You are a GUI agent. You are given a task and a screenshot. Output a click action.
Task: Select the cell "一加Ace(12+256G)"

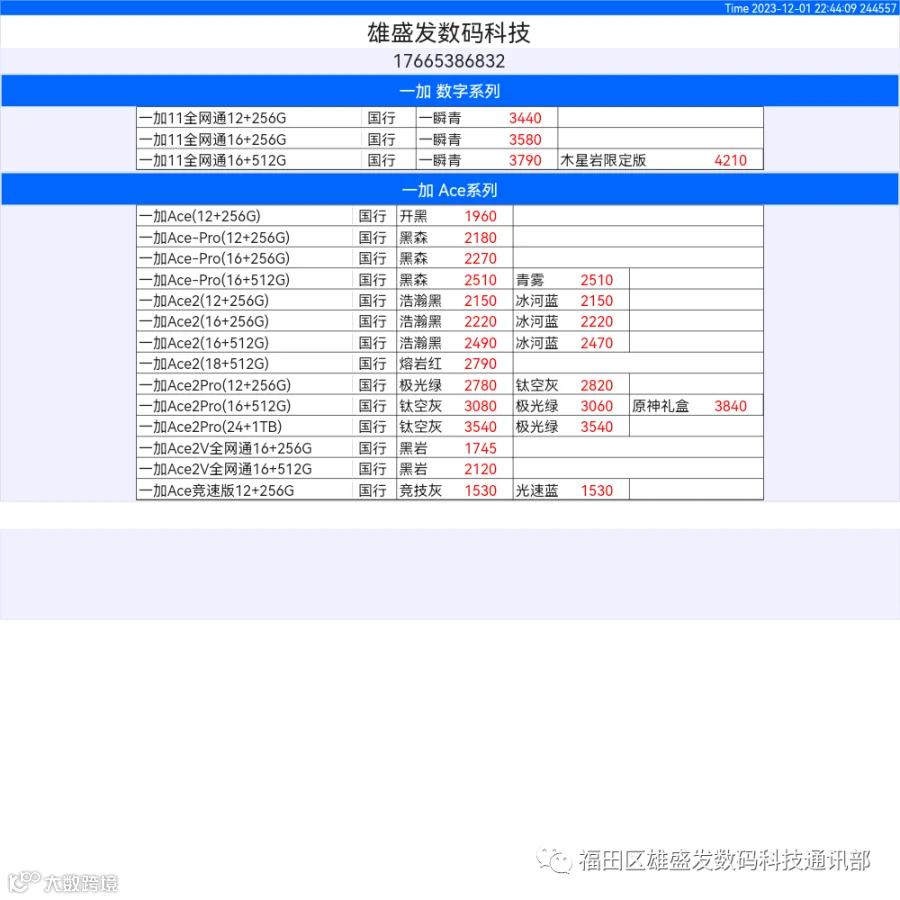200,216
